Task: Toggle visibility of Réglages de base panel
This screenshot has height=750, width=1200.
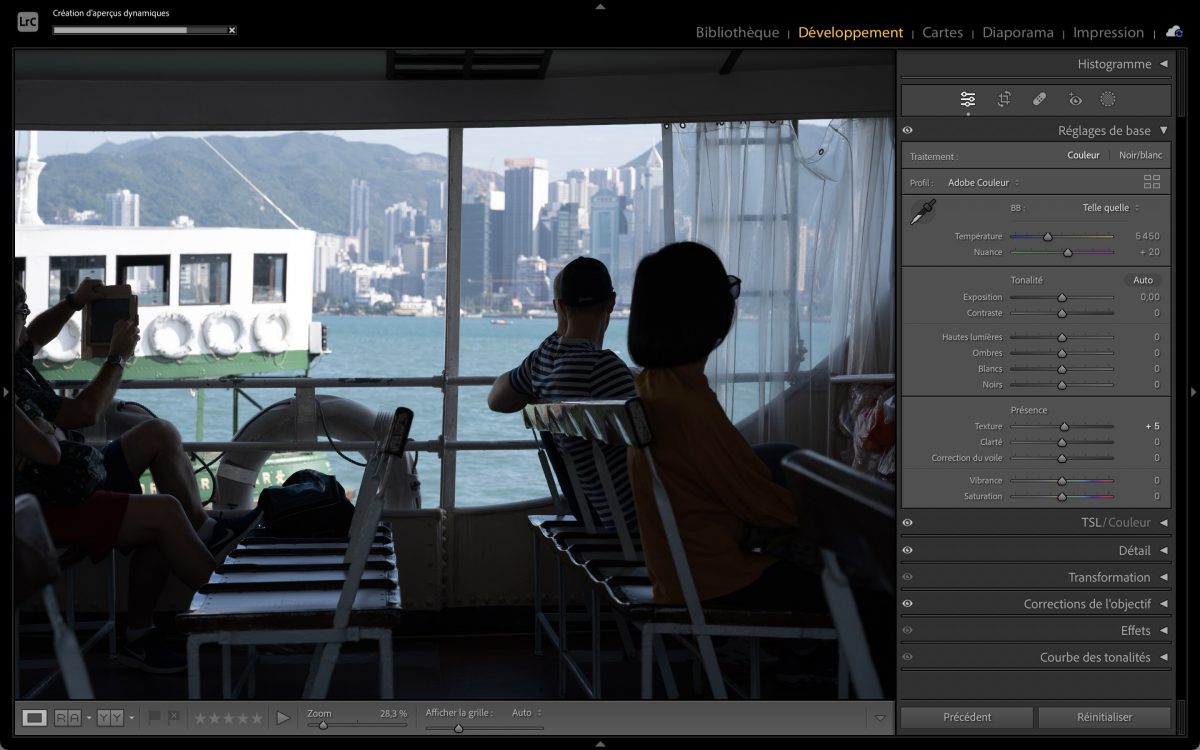Action: [907, 131]
